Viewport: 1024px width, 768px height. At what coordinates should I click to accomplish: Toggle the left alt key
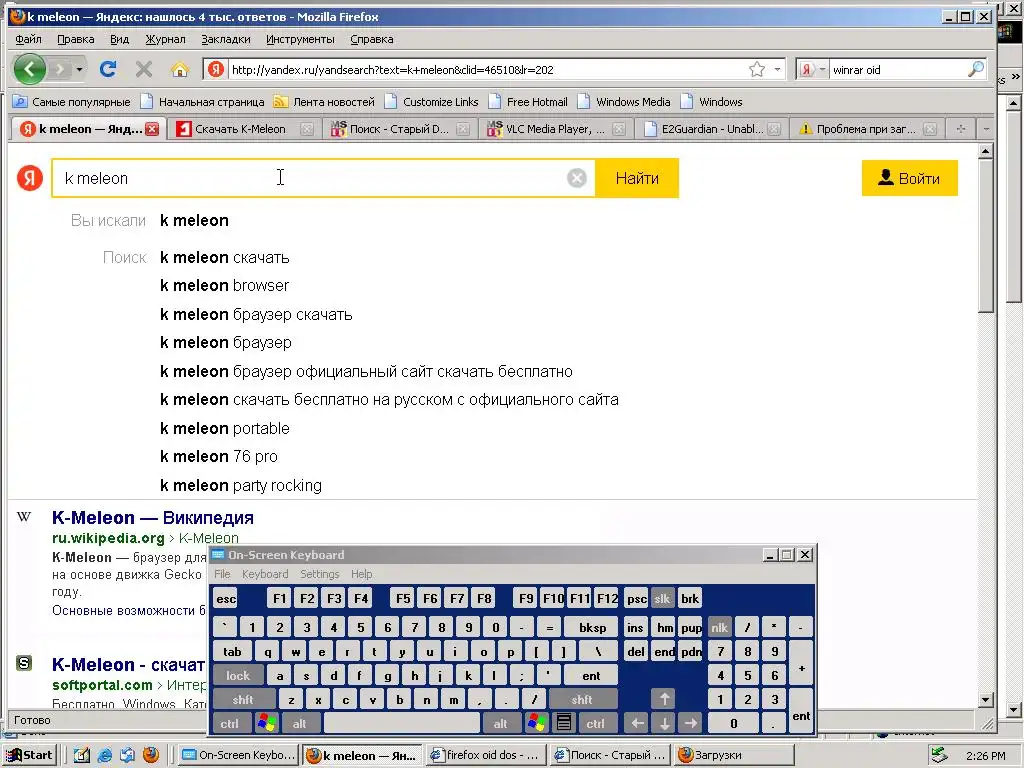click(x=300, y=724)
